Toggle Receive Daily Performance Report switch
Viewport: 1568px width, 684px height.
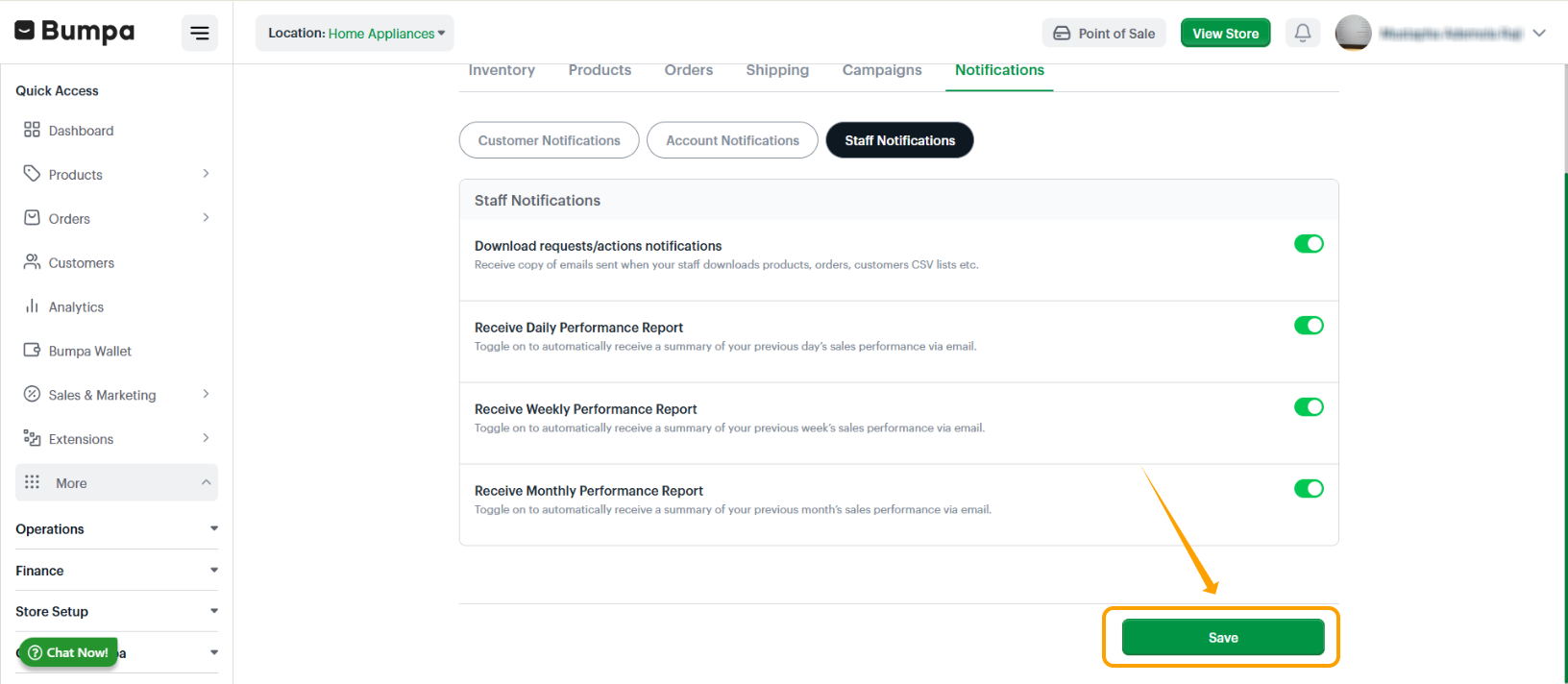(1309, 326)
